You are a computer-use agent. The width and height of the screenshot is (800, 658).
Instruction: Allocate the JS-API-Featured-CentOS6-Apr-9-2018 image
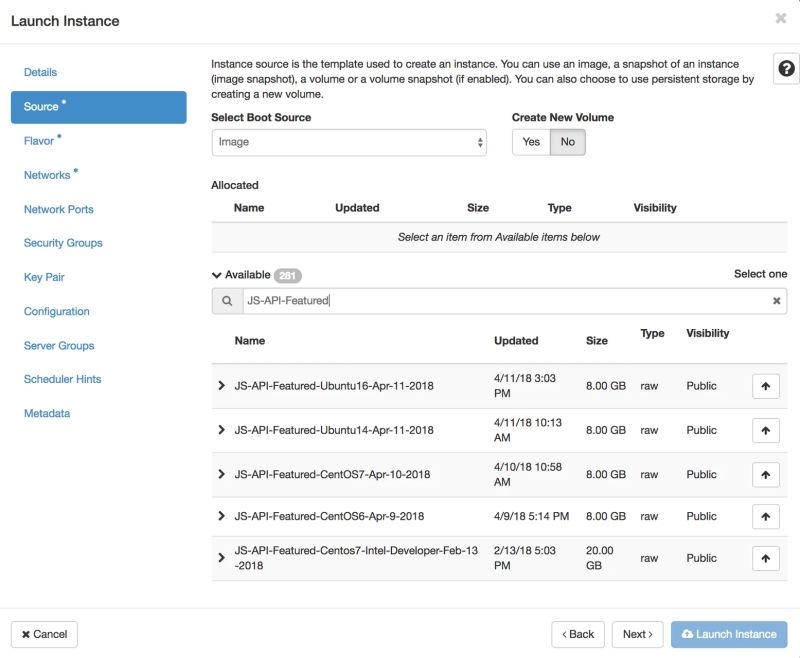pos(765,516)
